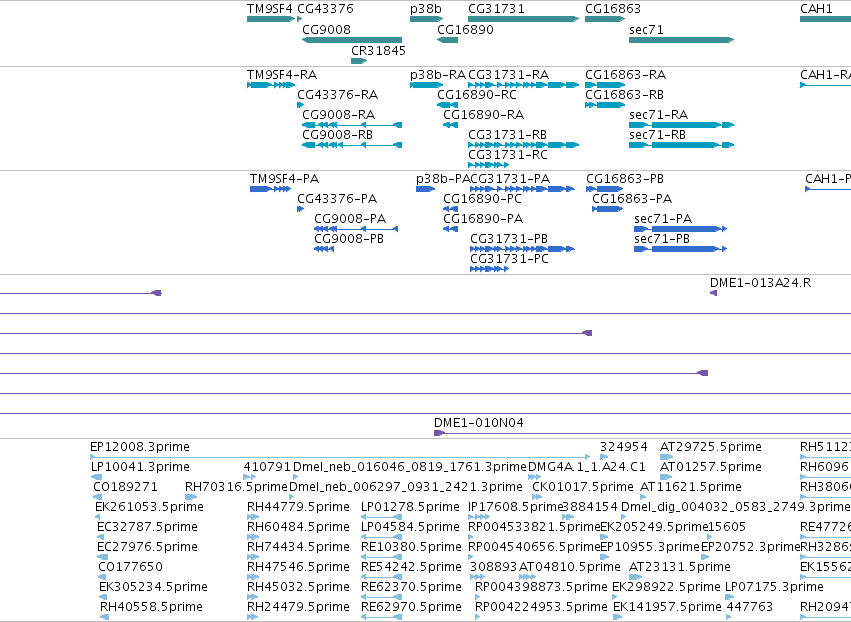851x622 pixels.
Task: Select EST DMG4A.1_1.A24.C1
Action: point(534,477)
